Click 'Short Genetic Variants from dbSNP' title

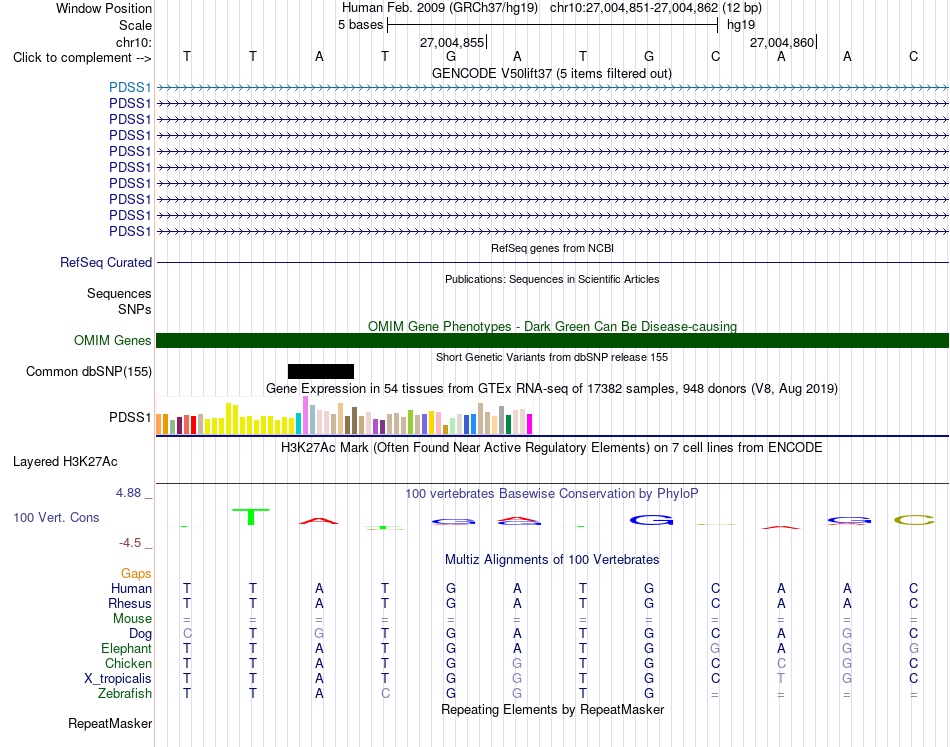(552, 357)
